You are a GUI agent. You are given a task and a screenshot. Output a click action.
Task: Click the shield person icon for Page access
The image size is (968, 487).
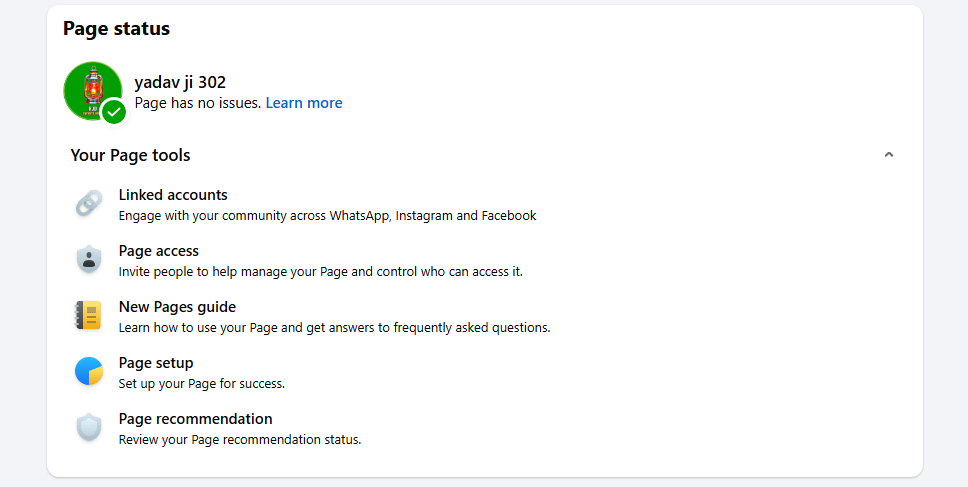89,260
